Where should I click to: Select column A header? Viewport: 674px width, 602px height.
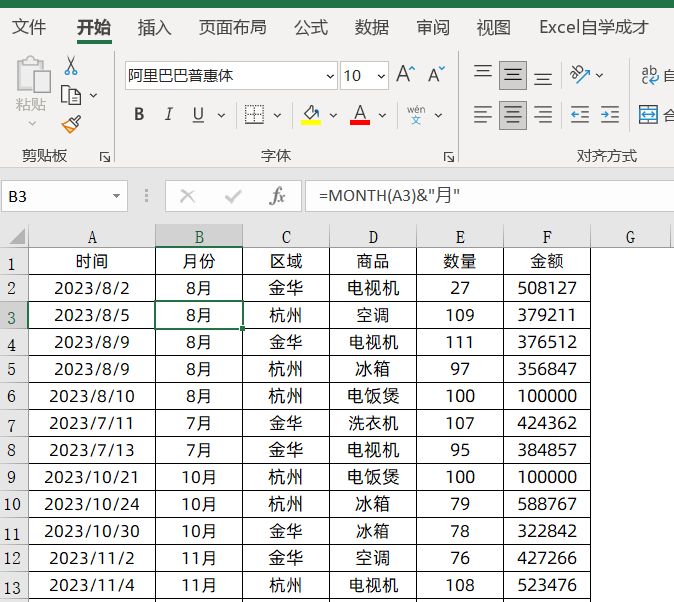(92, 236)
